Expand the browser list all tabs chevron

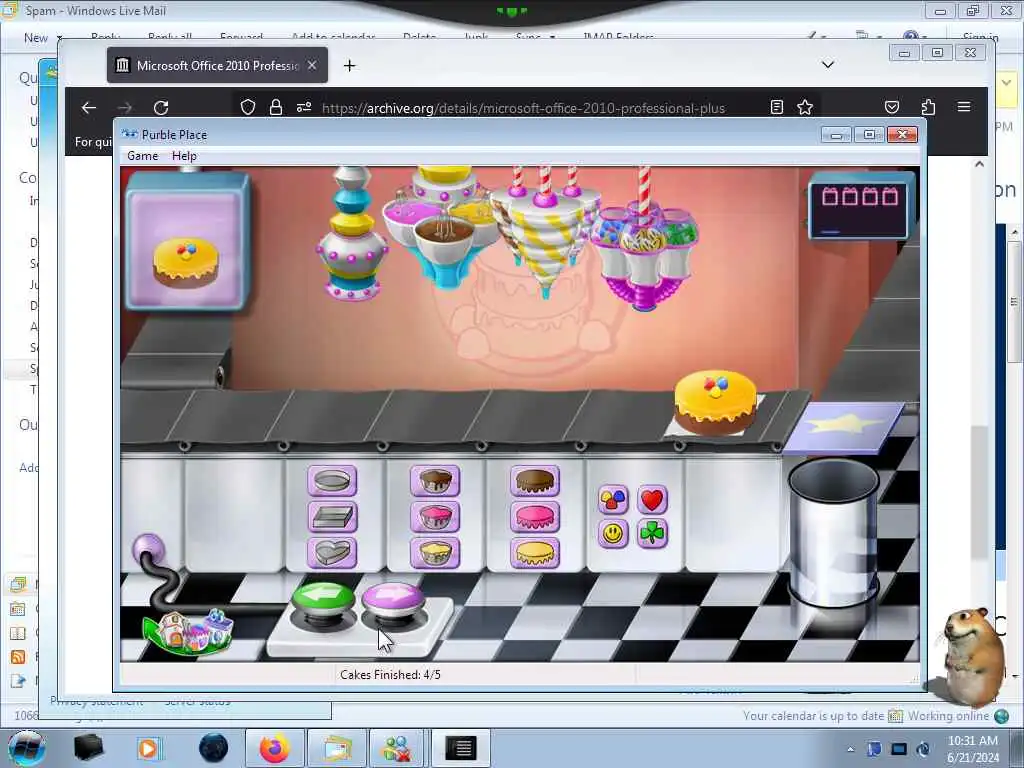click(x=827, y=65)
